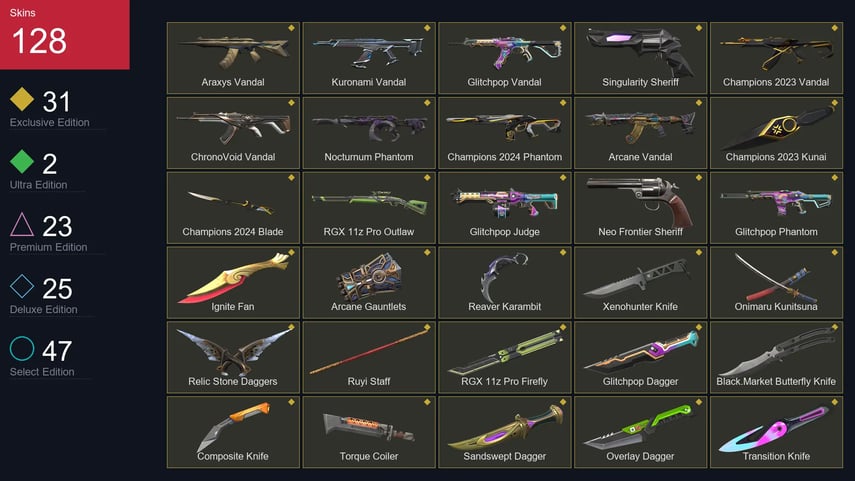Viewport: 855px width, 481px height.
Task: Select the Arcane Gauntlets skin
Action: [369, 282]
